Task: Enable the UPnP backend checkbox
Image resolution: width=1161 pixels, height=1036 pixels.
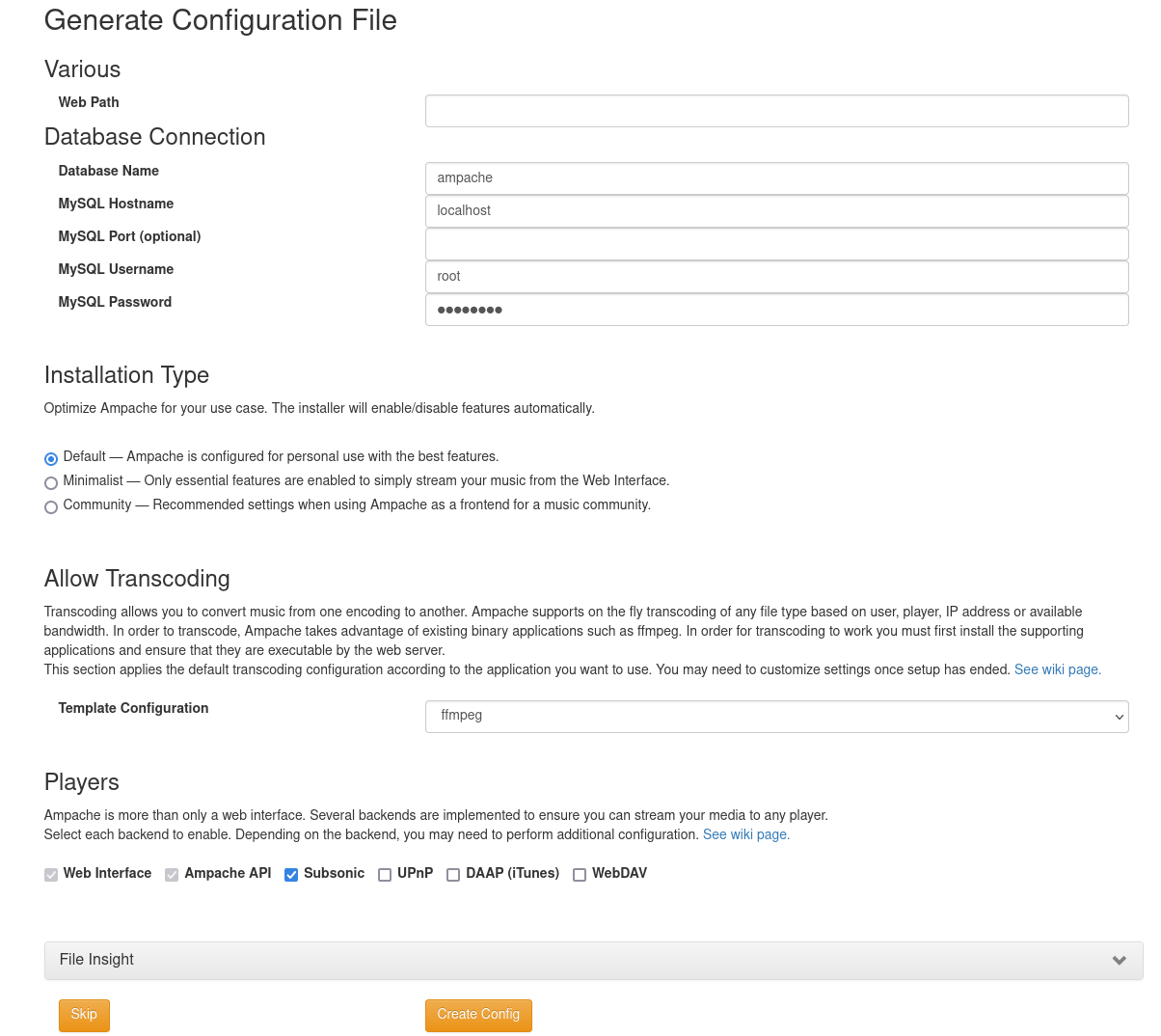Action: (385, 875)
